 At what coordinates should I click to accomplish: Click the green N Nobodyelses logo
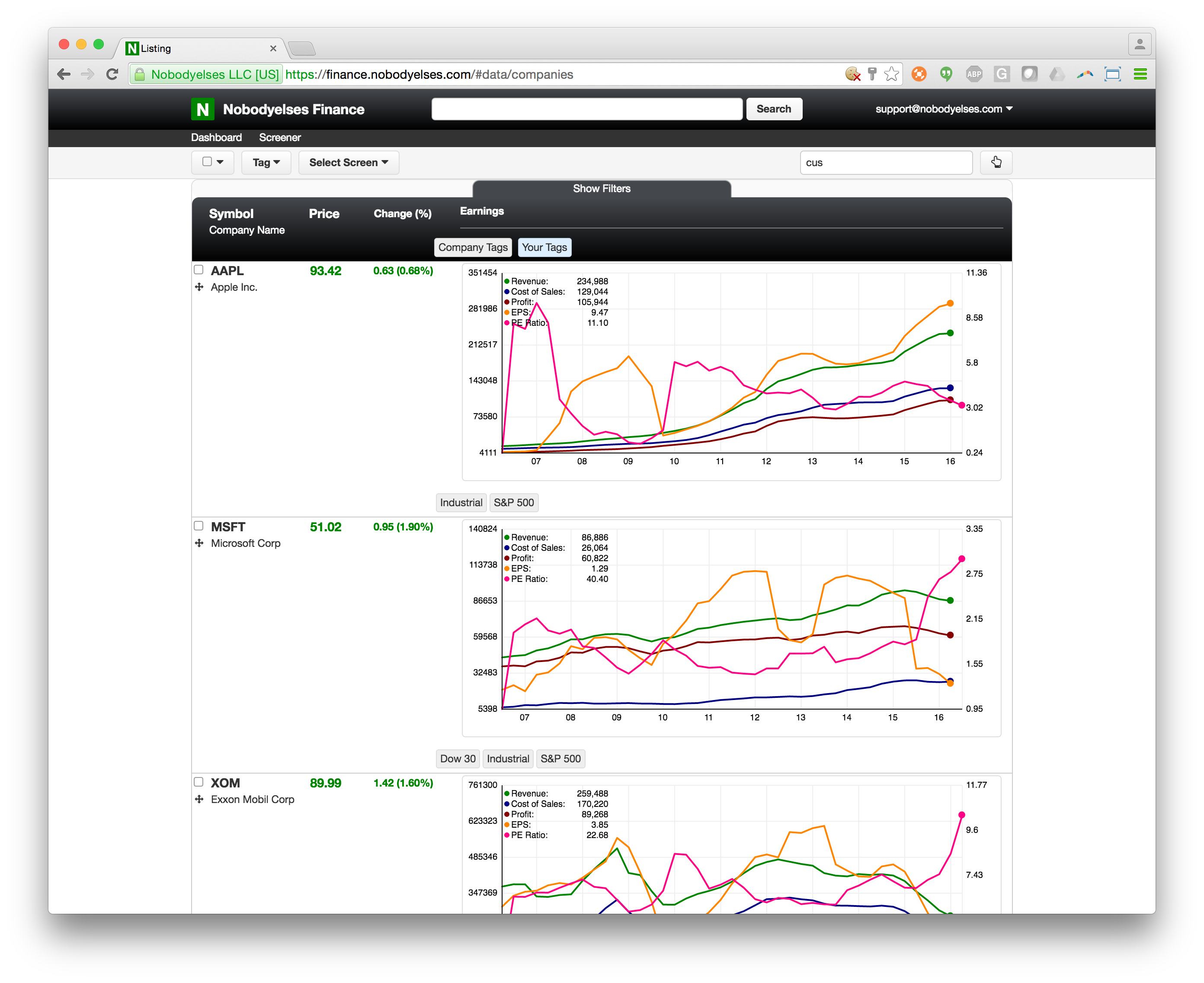click(x=202, y=109)
